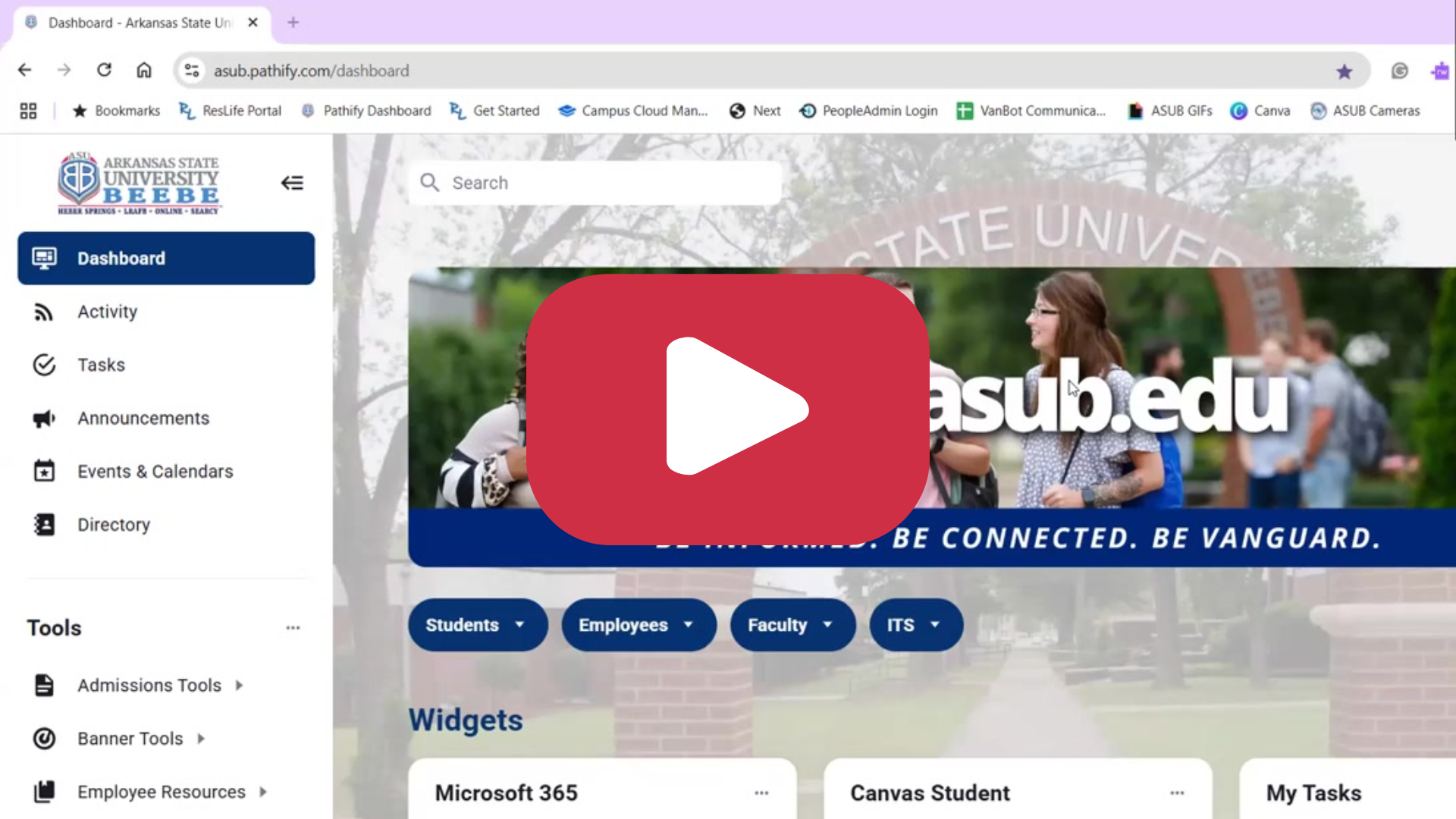Open the Directory contacts icon
Screen dimensions: 1456x819
coord(43,524)
